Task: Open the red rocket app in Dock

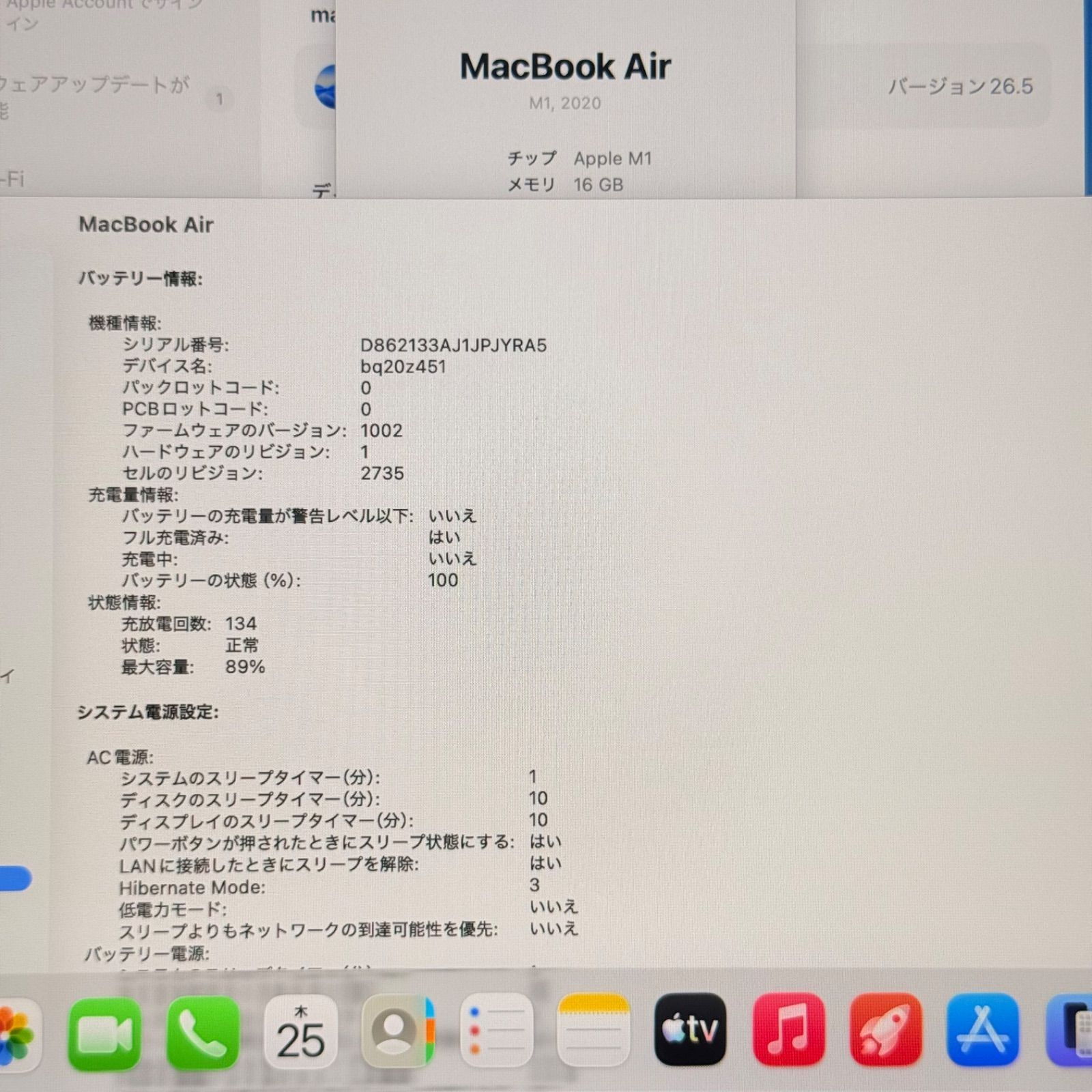Action: tap(886, 1029)
